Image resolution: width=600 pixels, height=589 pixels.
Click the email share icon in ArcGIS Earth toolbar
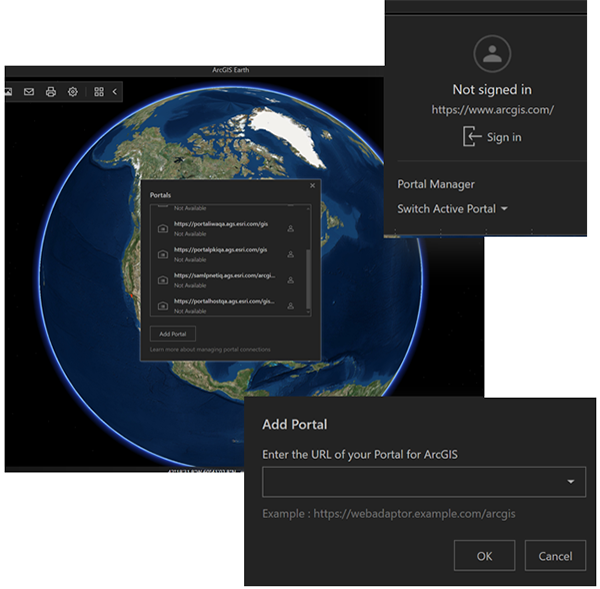point(29,92)
